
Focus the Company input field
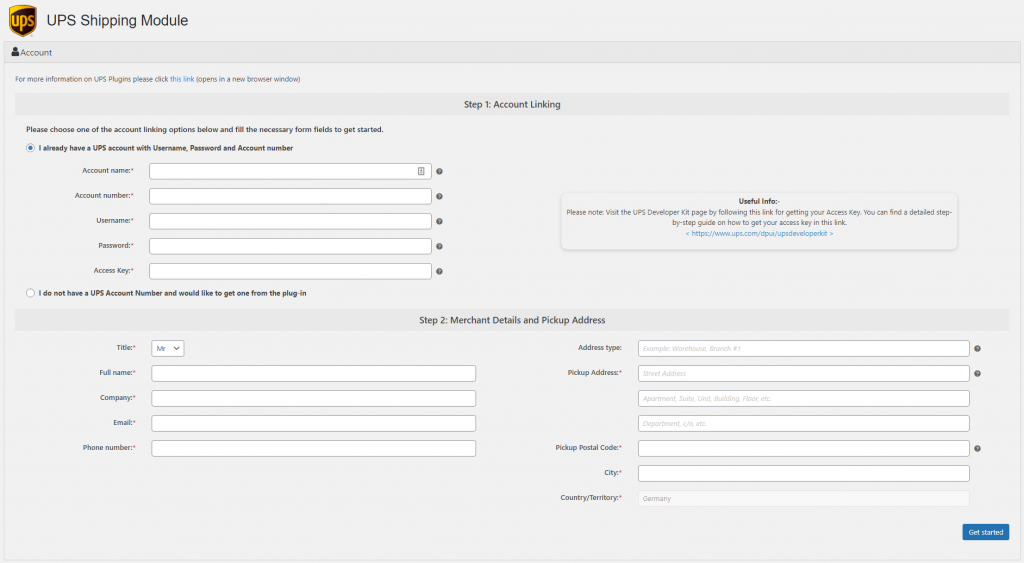(313, 398)
